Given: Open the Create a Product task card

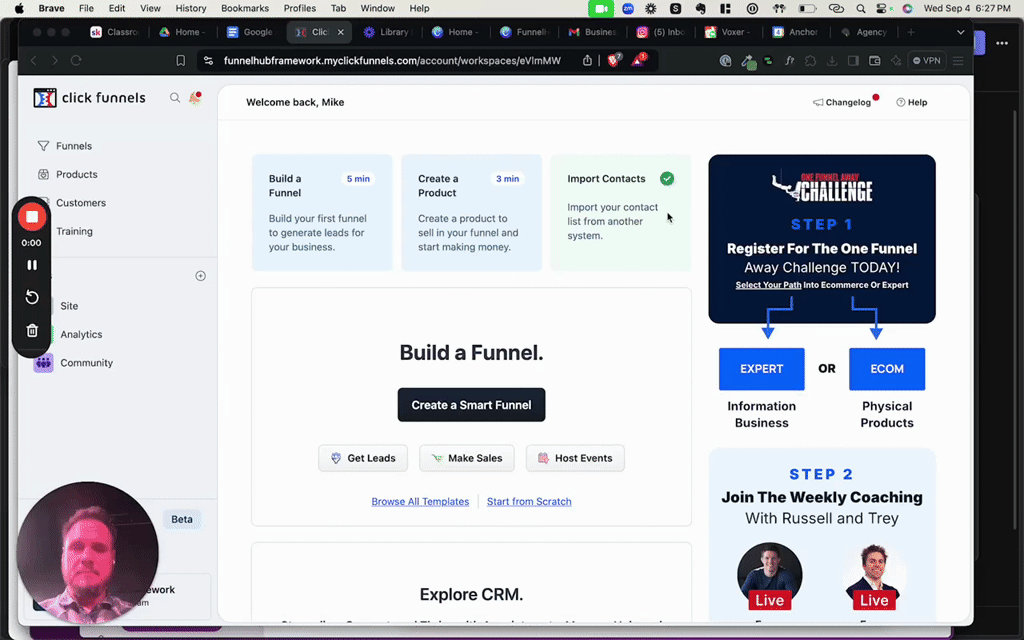Looking at the screenshot, I should 472,213.
